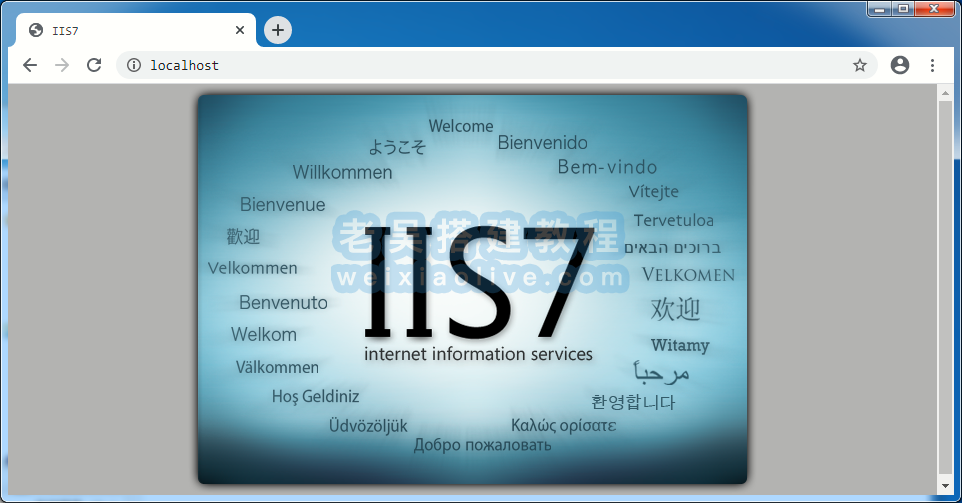Maximize the browser window
The image size is (962, 503).
coord(903,9)
